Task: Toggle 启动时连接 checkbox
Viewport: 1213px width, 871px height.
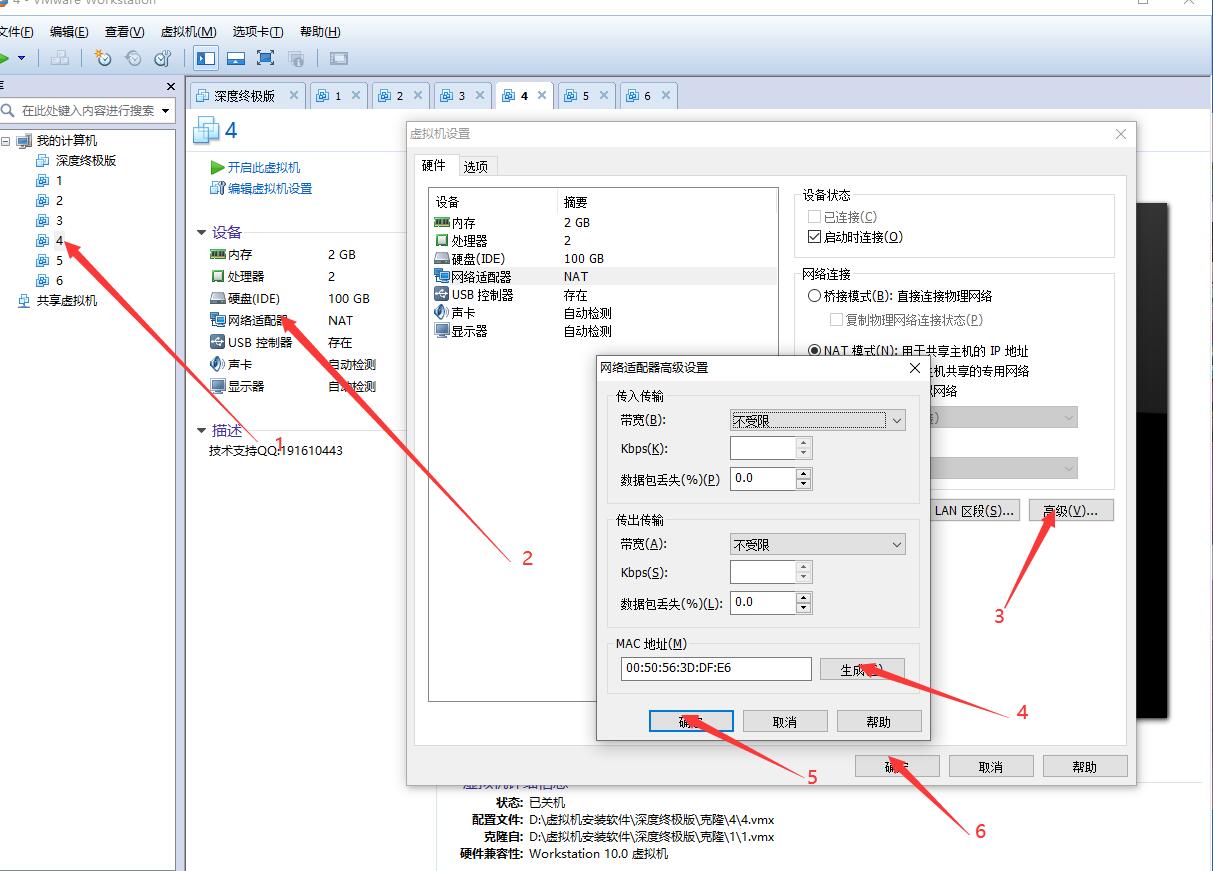Action: [814, 237]
